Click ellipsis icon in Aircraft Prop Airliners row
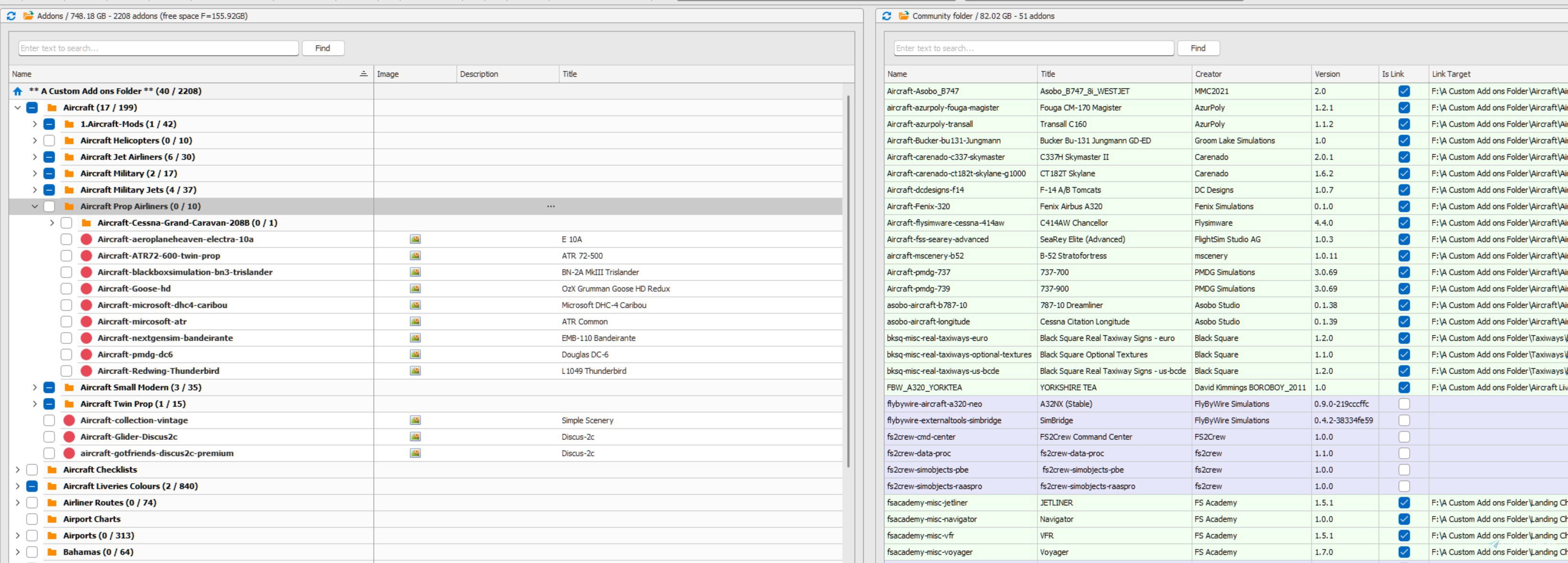This screenshot has width=1568, height=563. point(551,206)
